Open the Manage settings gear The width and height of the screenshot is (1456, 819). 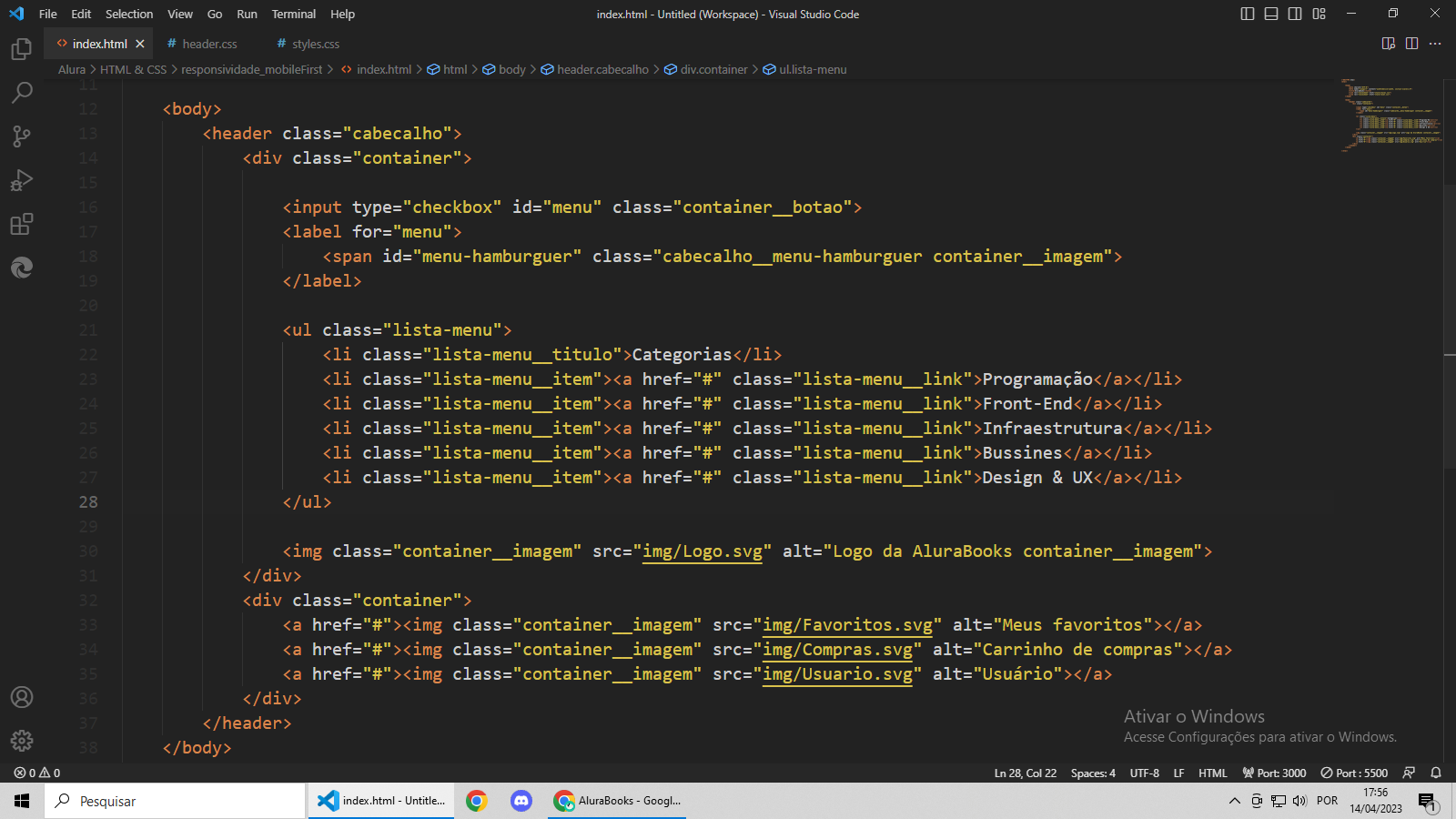[22, 741]
